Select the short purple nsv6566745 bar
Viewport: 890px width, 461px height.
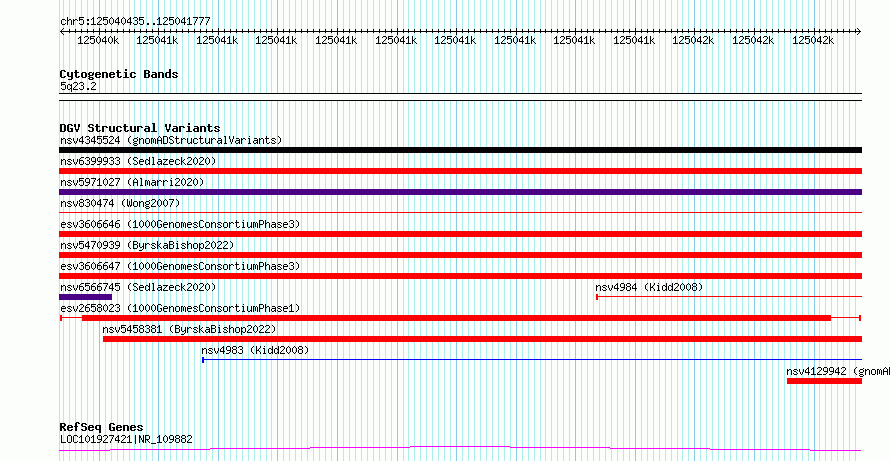[86, 297]
